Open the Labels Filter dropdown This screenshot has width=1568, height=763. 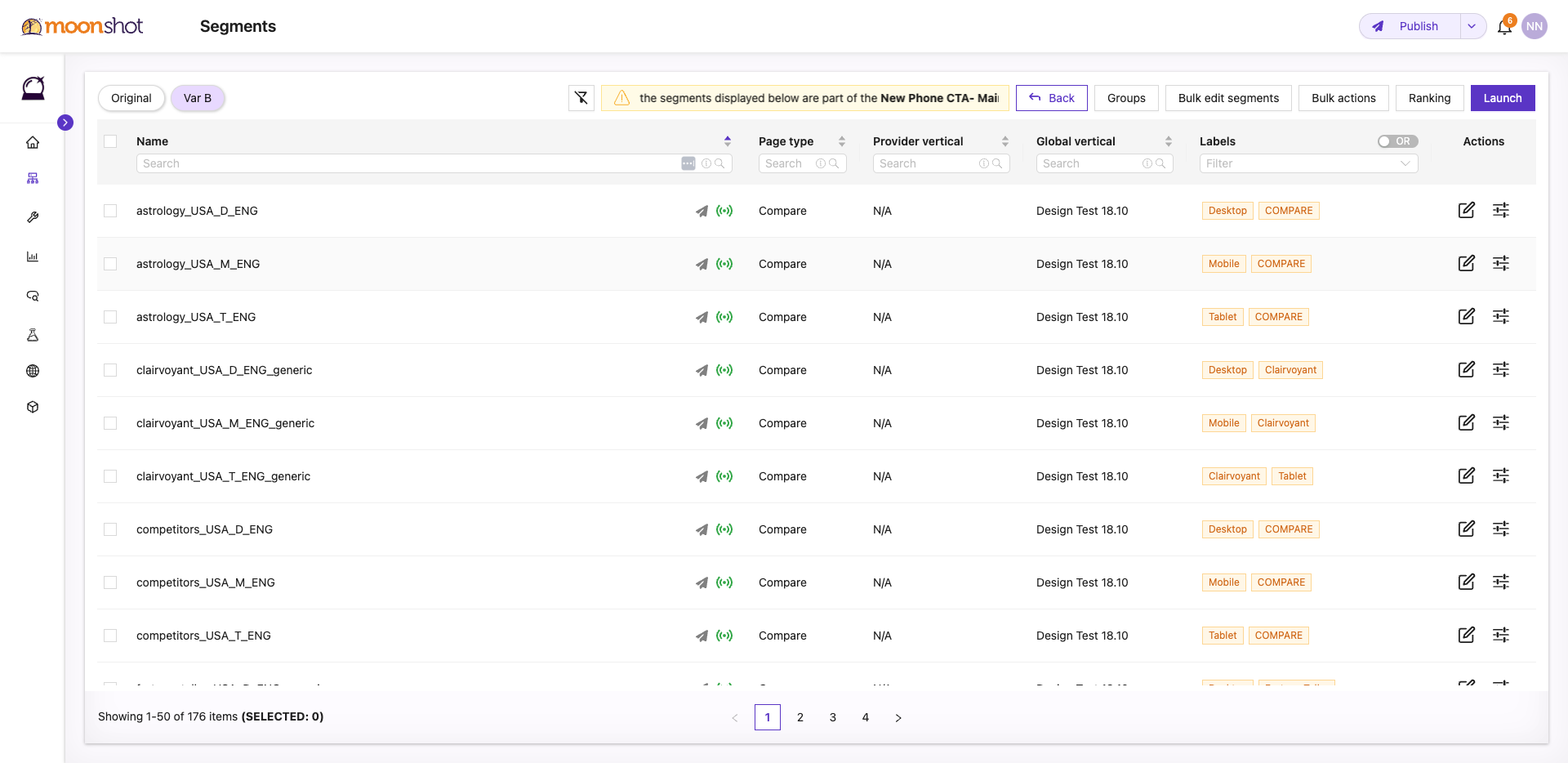tap(1308, 163)
